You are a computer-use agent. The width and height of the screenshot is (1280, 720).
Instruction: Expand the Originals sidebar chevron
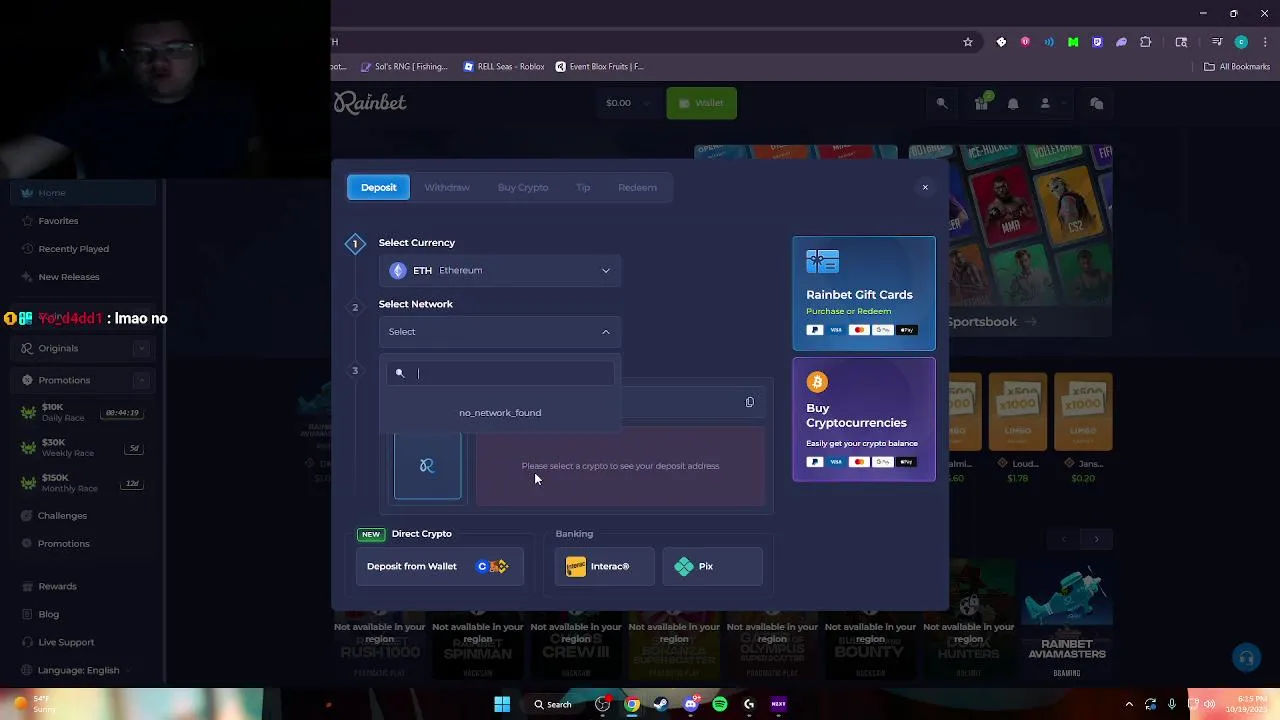pyautogui.click(x=141, y=348)
